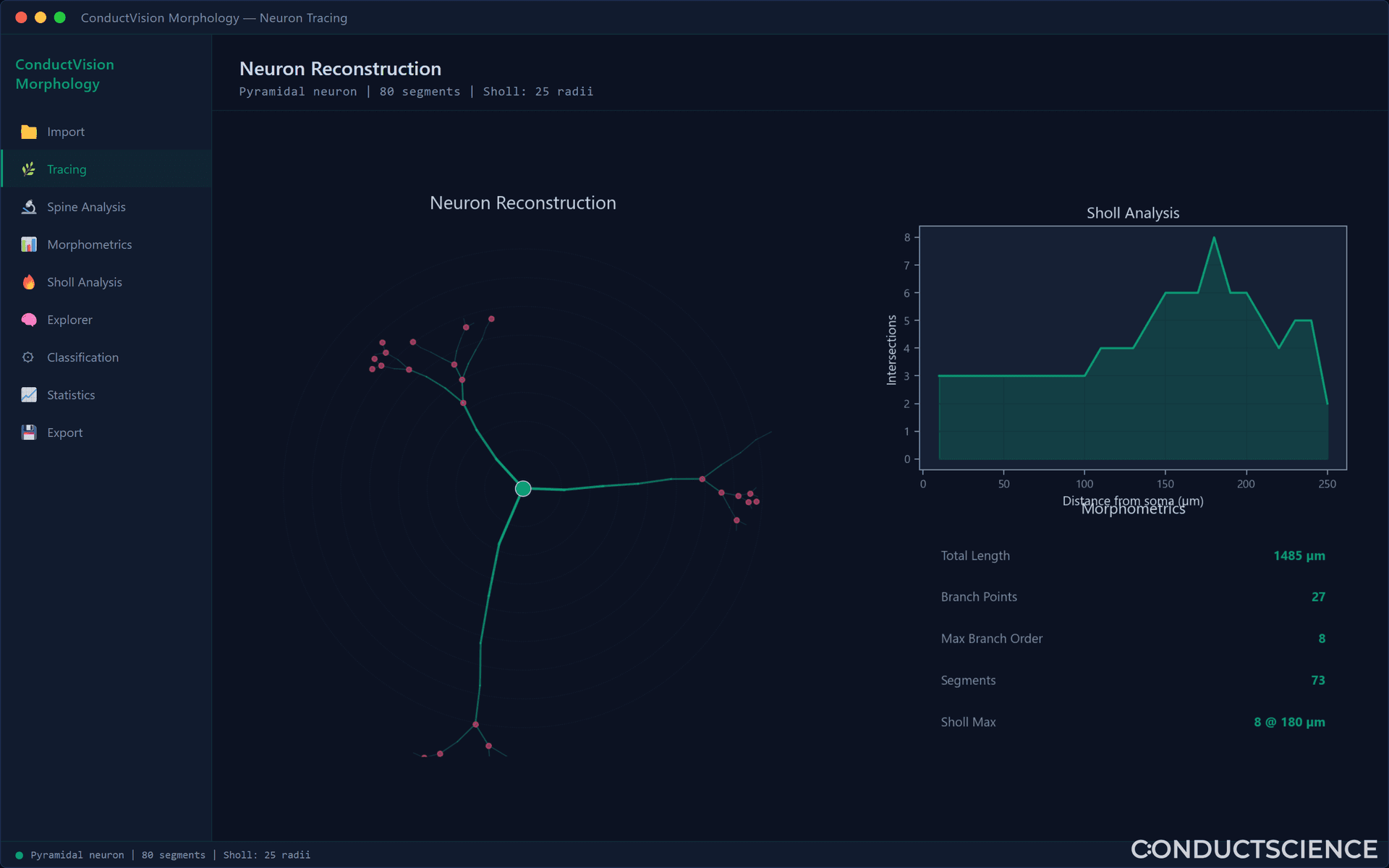Open the Explorer section

click(106, 320)
